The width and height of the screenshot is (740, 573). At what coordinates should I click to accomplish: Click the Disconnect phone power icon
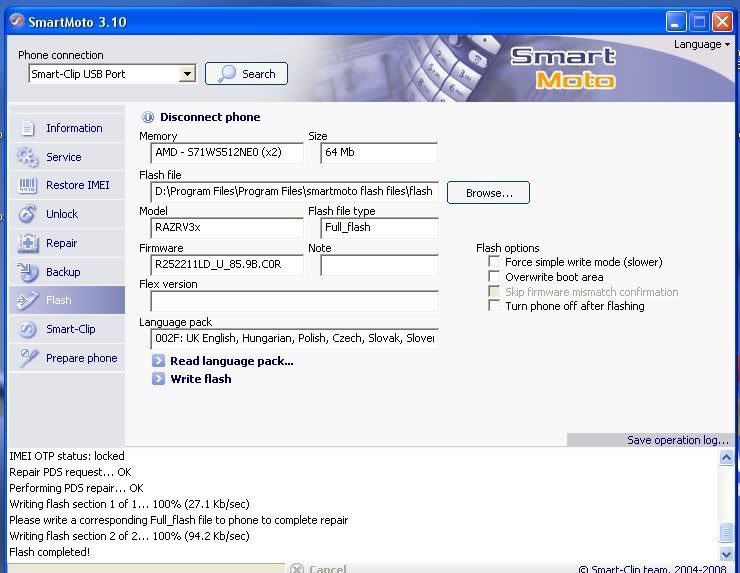coord(148,117)
